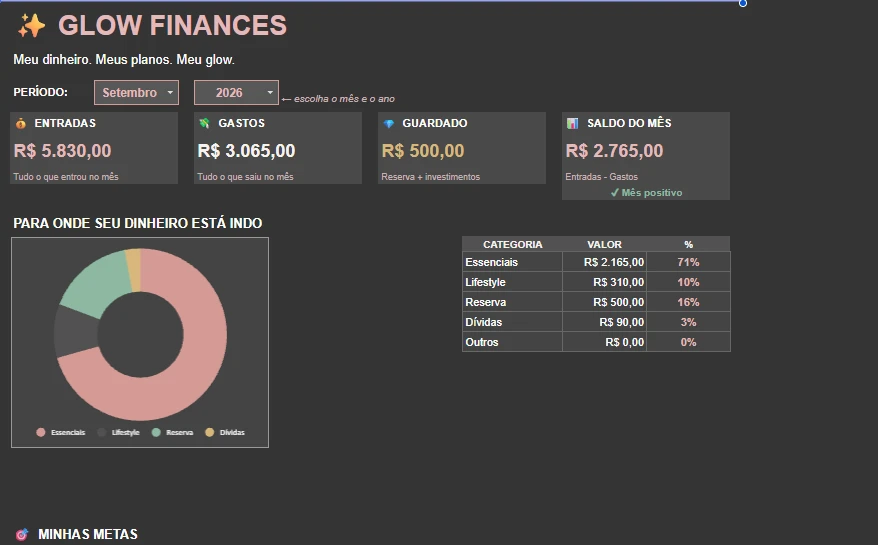Select the Essenciais category cell

pyautogui.click(x=512, y=262)
